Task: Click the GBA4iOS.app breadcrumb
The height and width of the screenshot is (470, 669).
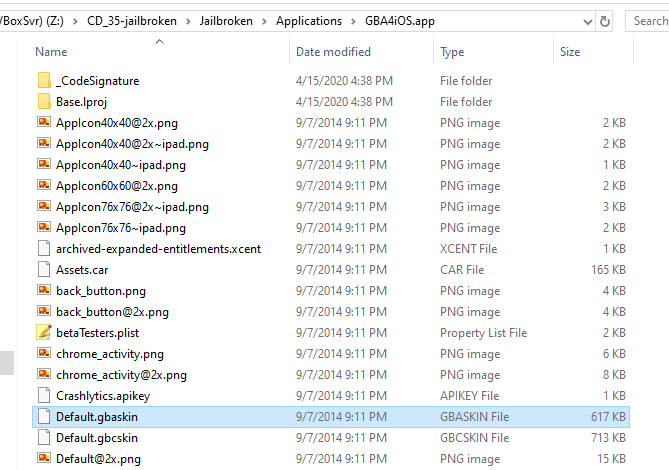Action: click(400, 21)
